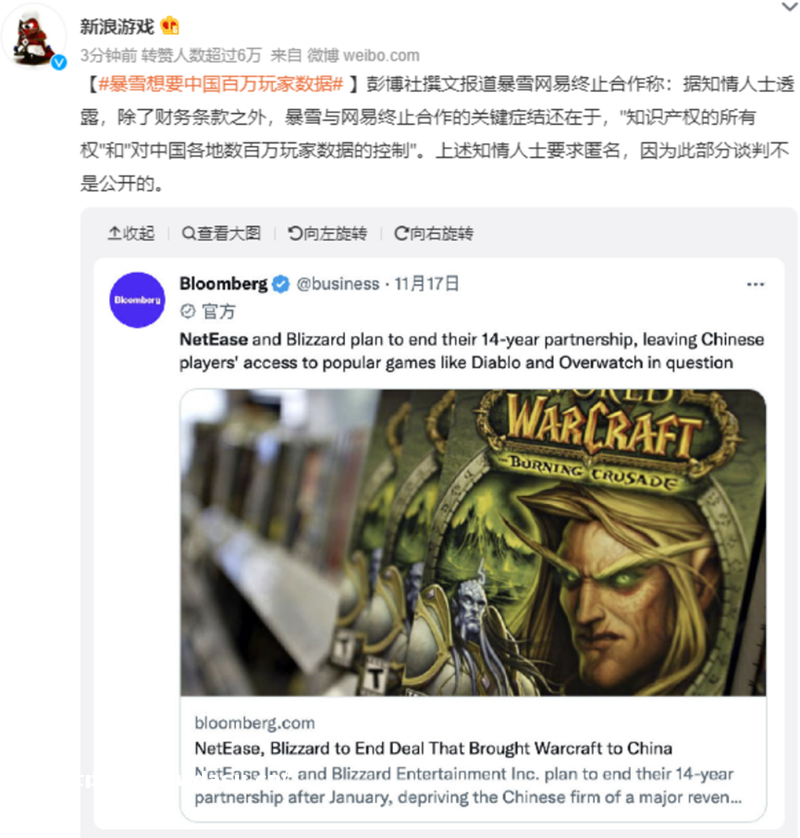Open the bloomberg.com domain link
800x838 pixels.
coord(255,723)
